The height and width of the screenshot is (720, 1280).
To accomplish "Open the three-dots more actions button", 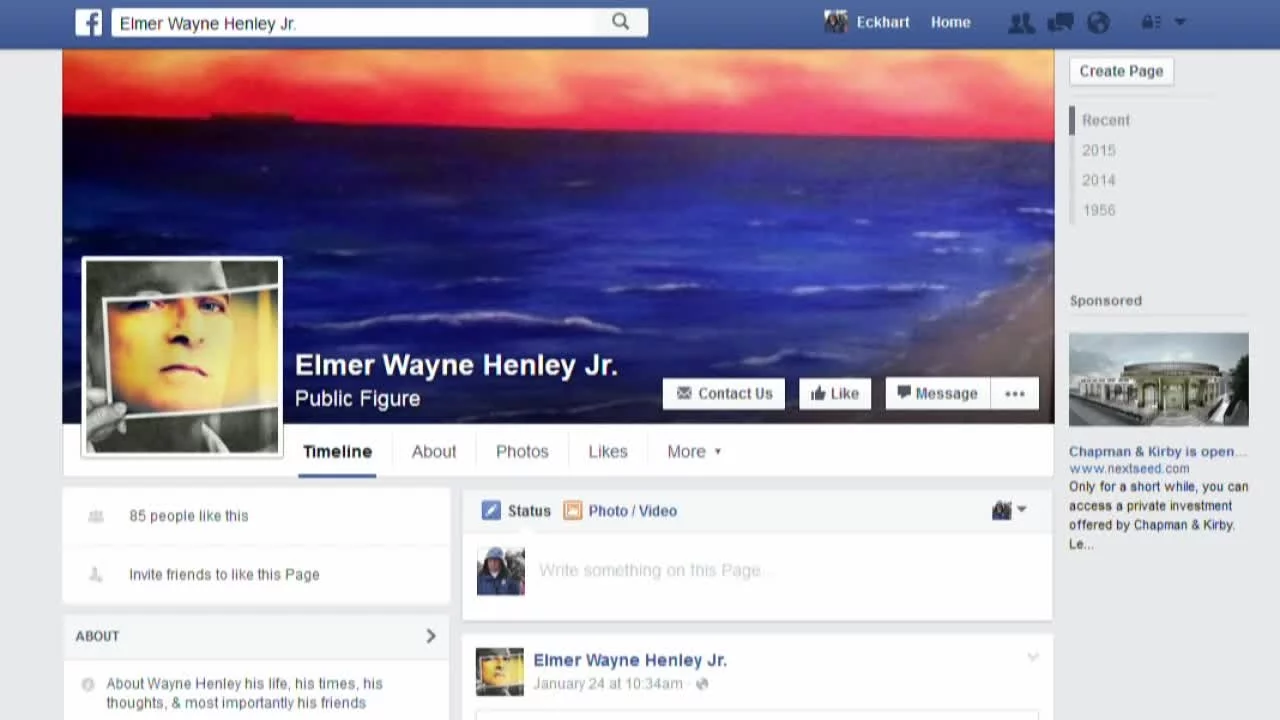I will 1015,393.
